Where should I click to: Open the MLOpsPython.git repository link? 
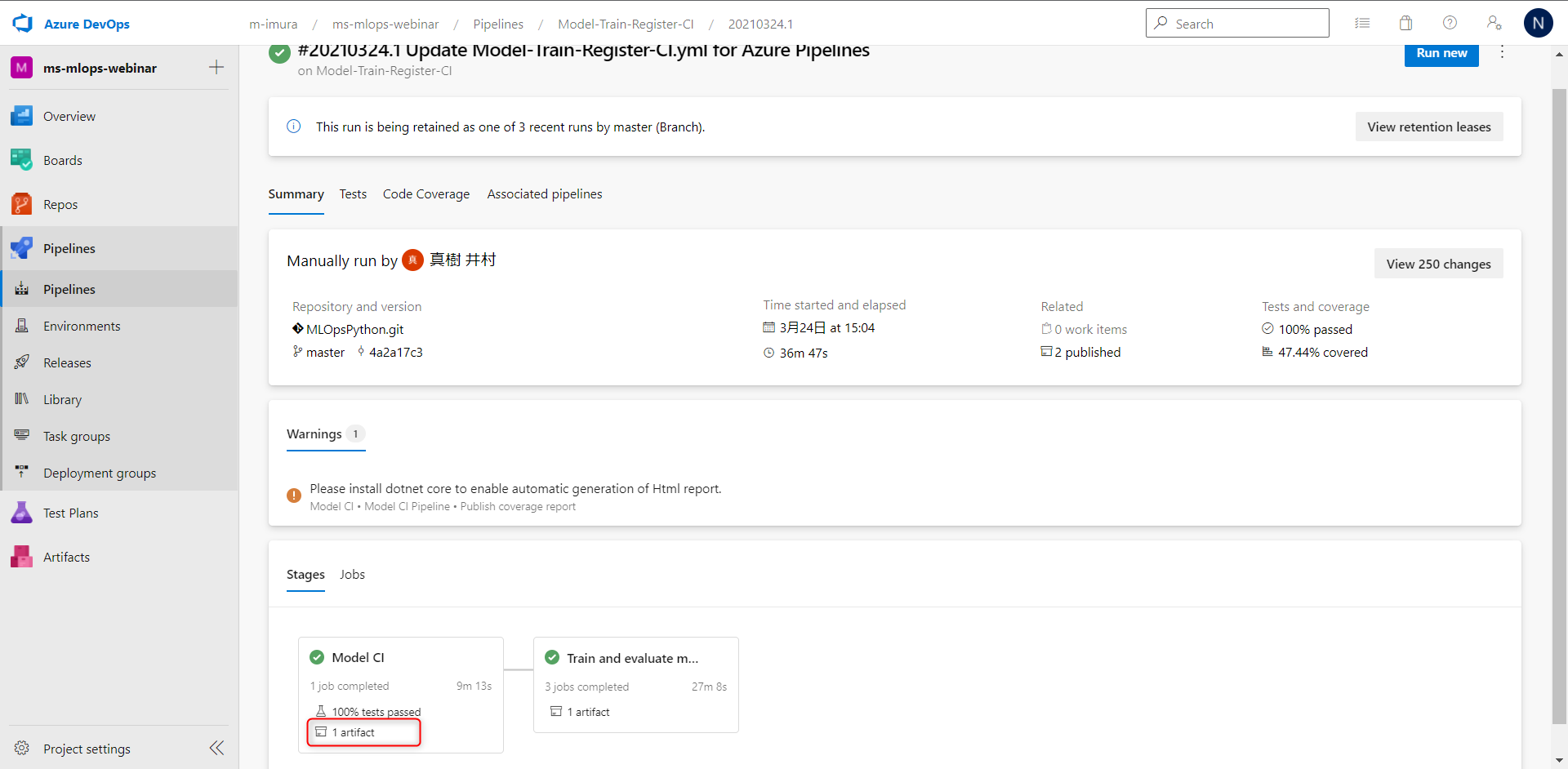[x=354, y=329]
